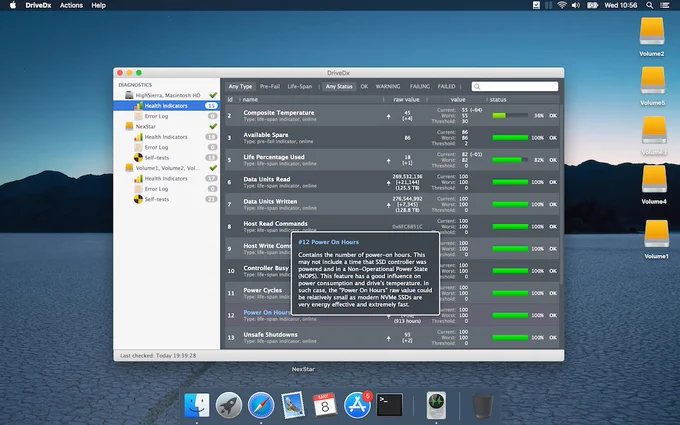Image resolution: width=680 pixels, height=425 pixels.
Task: Click the NexStar drive icon in sidebar
Action: tap(129, 126)
